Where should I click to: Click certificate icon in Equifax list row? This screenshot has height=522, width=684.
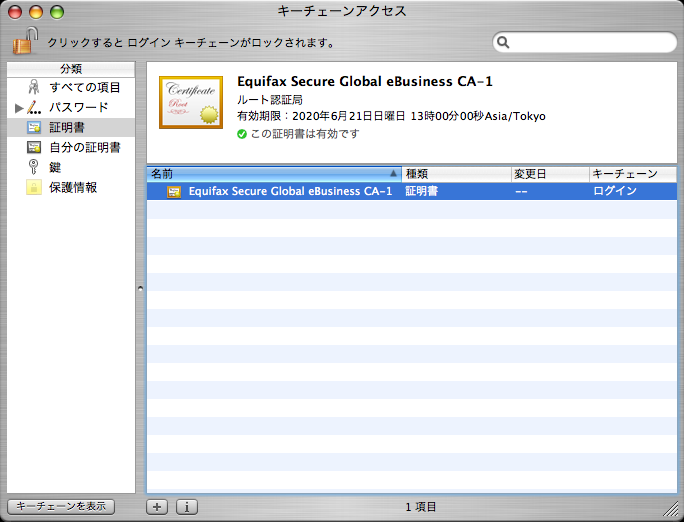(174, 191)
